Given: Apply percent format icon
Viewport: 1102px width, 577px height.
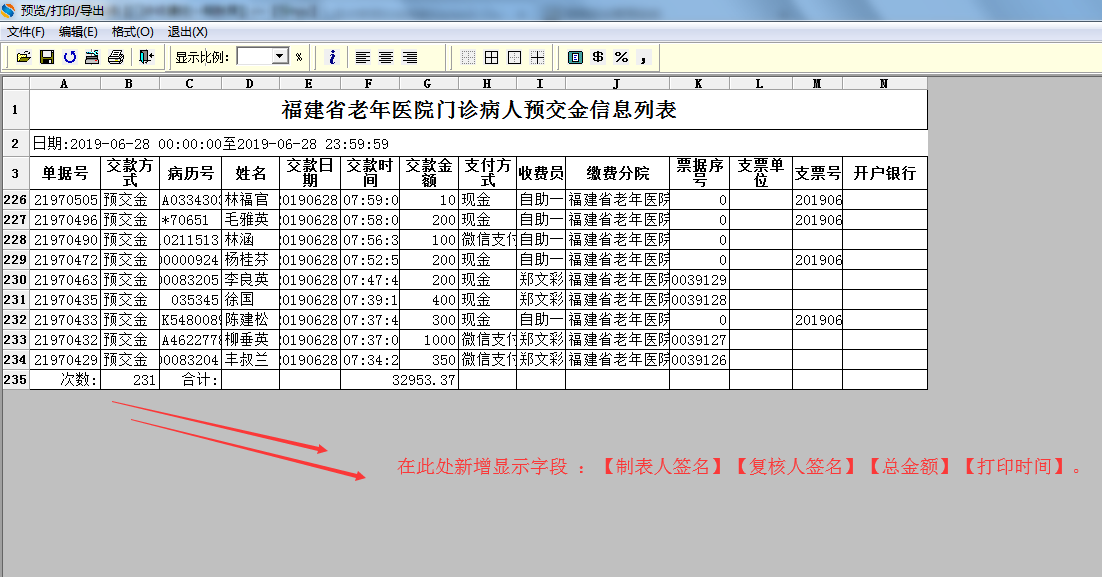Looking at the screenshot, I should click(x=621, y=58).
